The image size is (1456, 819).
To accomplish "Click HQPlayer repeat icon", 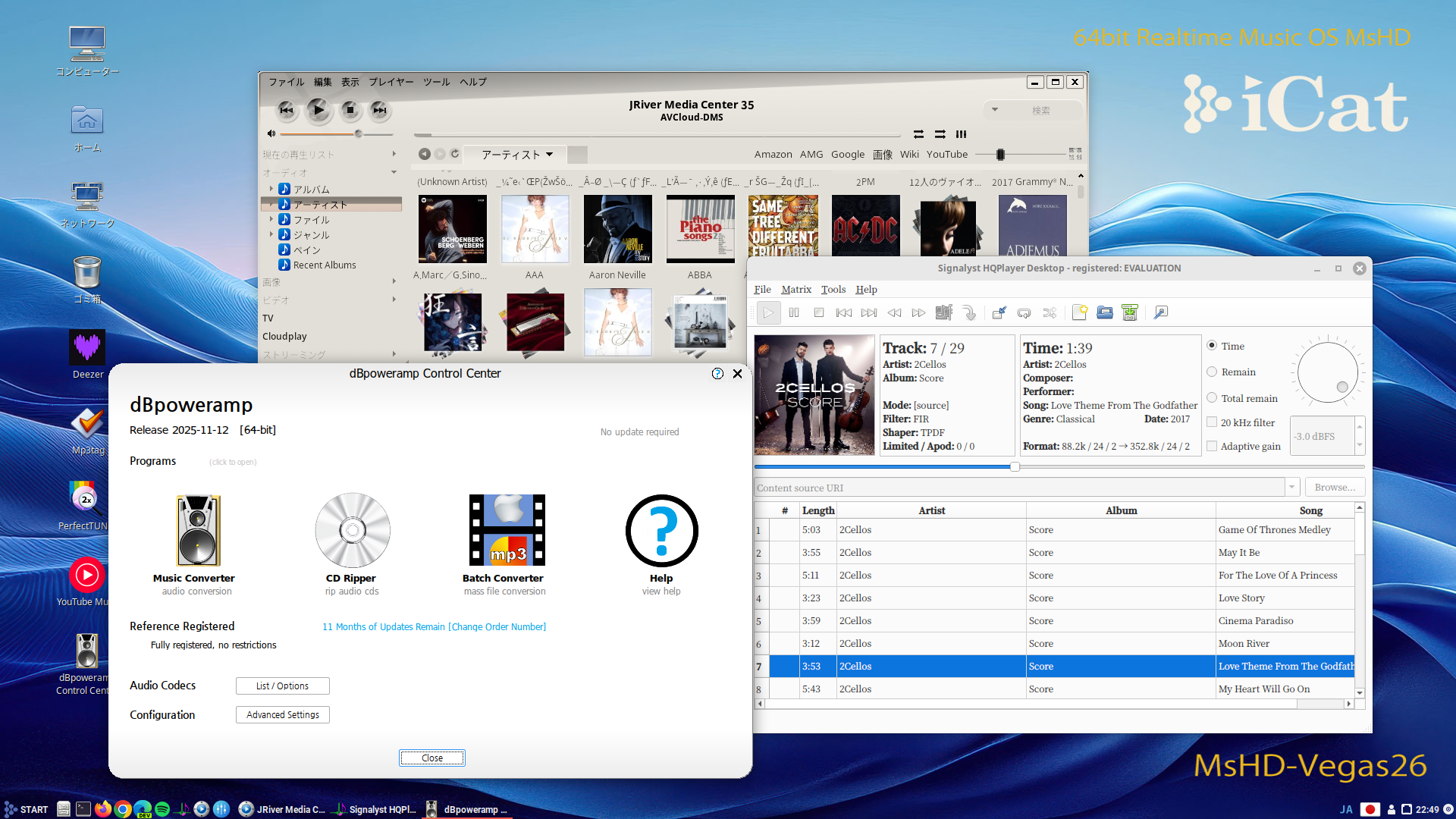I will pos(1024,312).
